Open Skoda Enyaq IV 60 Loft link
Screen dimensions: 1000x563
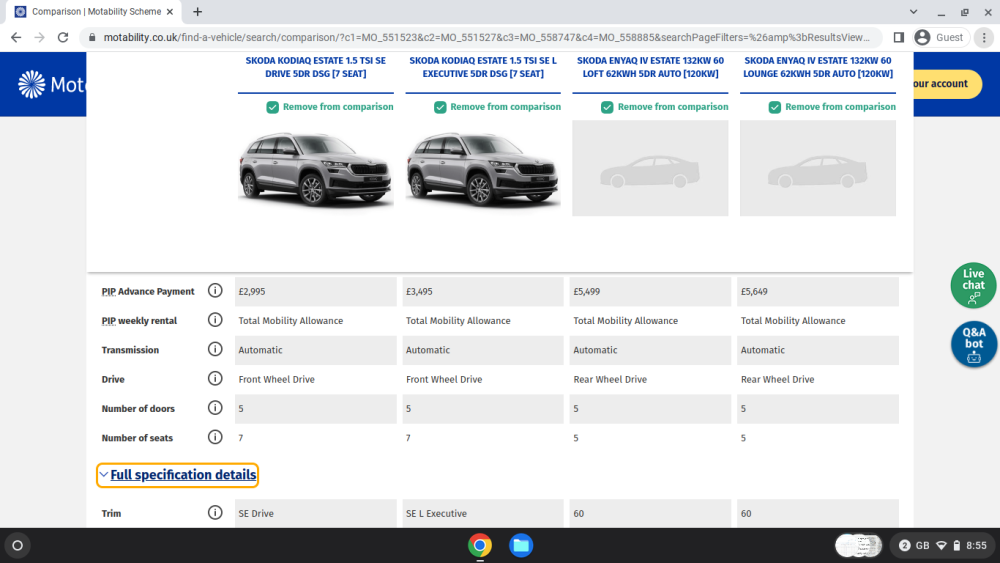(x=651, y=67)
